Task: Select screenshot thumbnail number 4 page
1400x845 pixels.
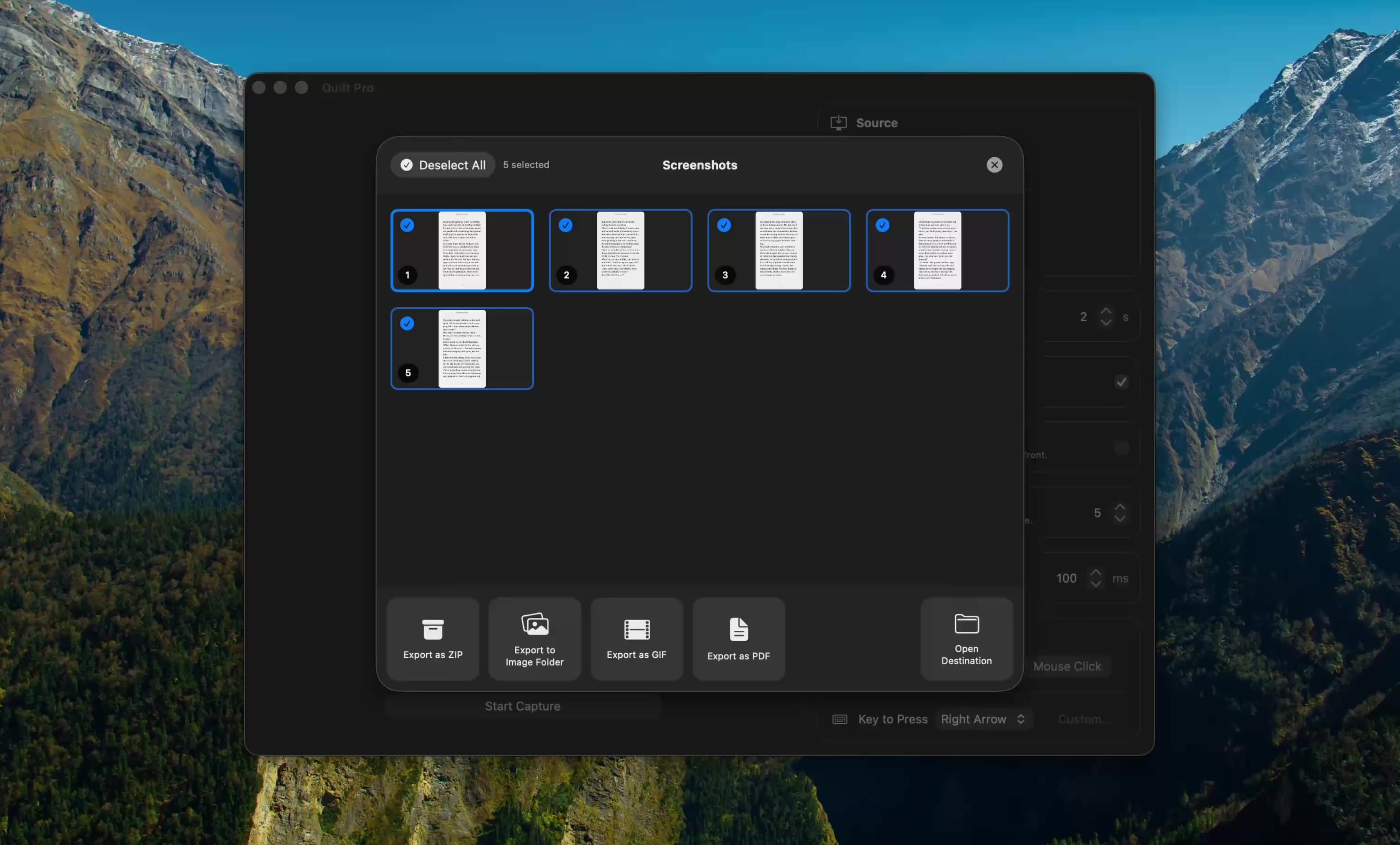Action: coord(937,251)
